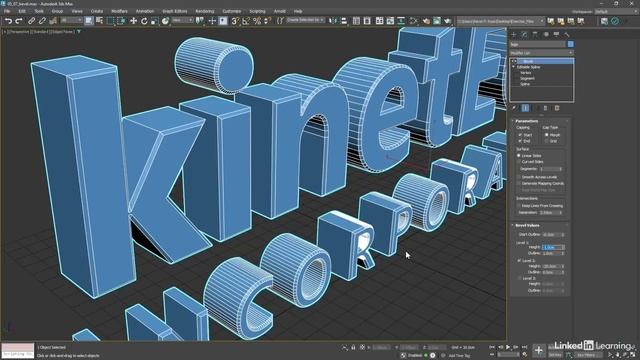This screenshot has width=640, height=360.
Task: Activate the Select Object tool
Action: (x=89, y=21)
